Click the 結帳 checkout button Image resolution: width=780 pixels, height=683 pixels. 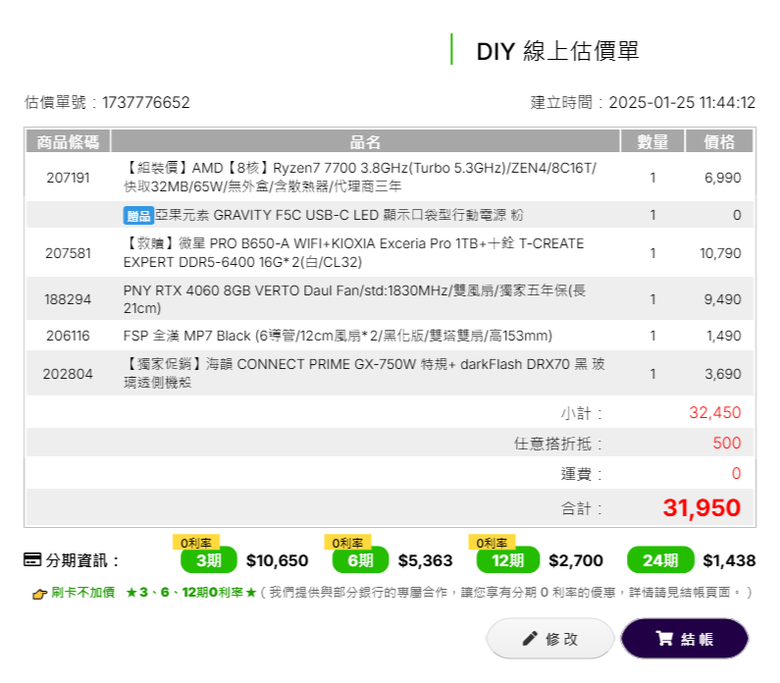point(684,638)
